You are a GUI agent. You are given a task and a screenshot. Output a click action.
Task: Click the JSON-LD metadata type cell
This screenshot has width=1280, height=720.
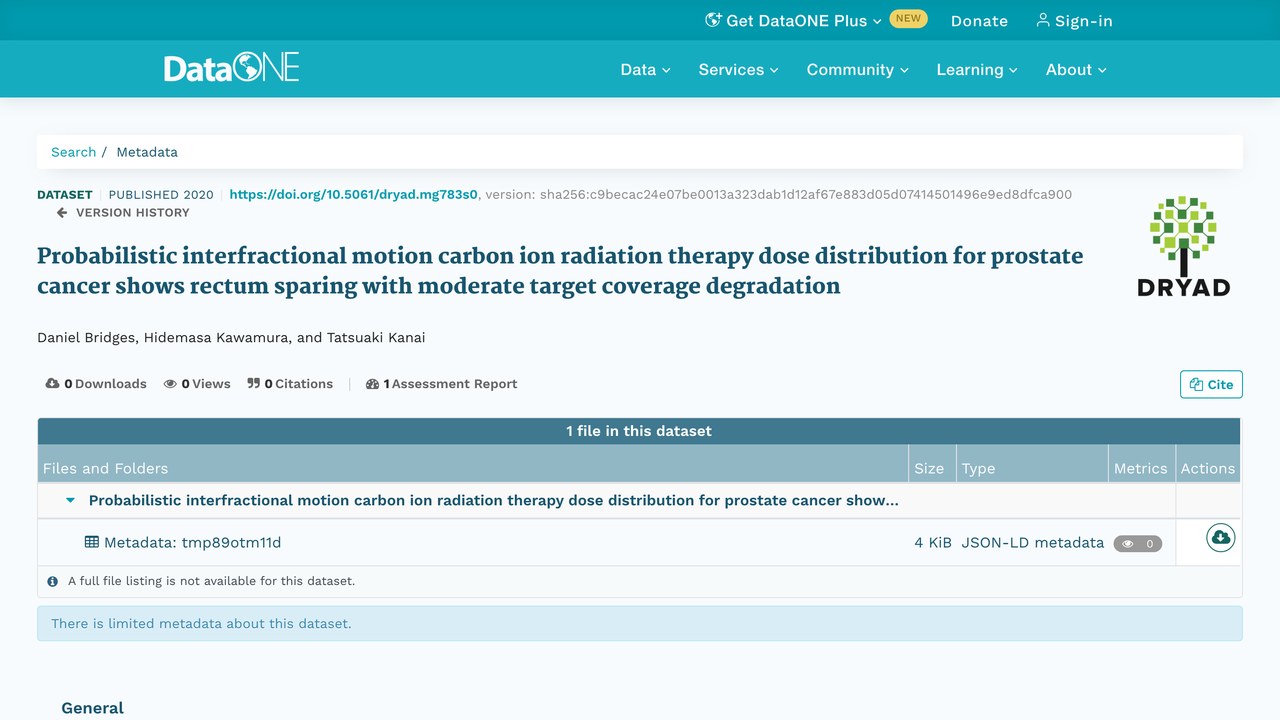[1032, 542]
